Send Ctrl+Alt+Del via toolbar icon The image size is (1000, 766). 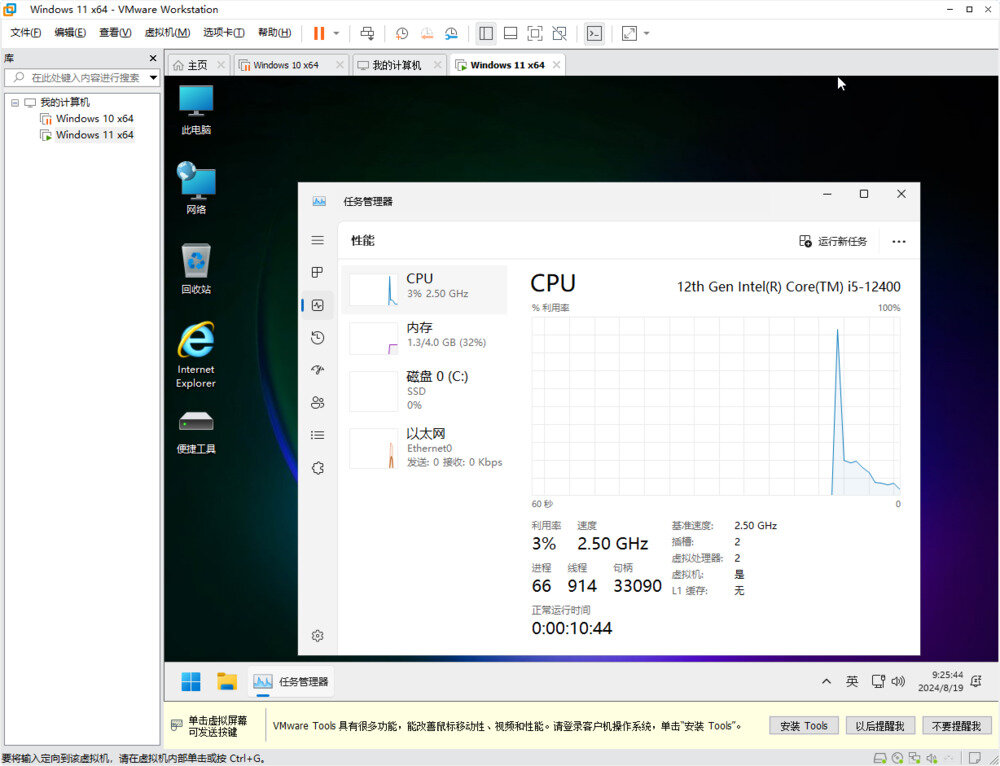click(x=367, y=33)
